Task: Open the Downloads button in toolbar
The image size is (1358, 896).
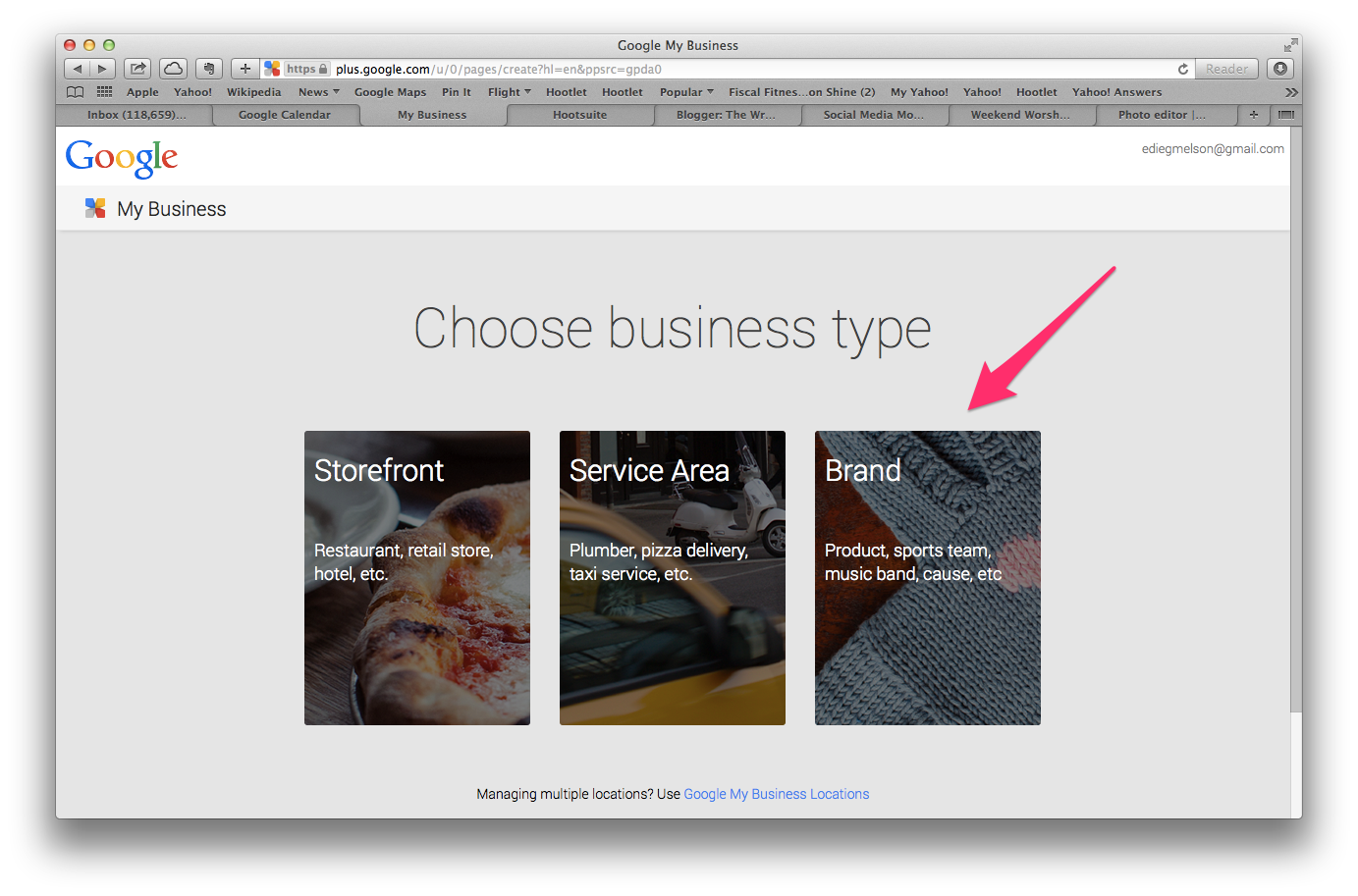Action: pos(1280,69)
